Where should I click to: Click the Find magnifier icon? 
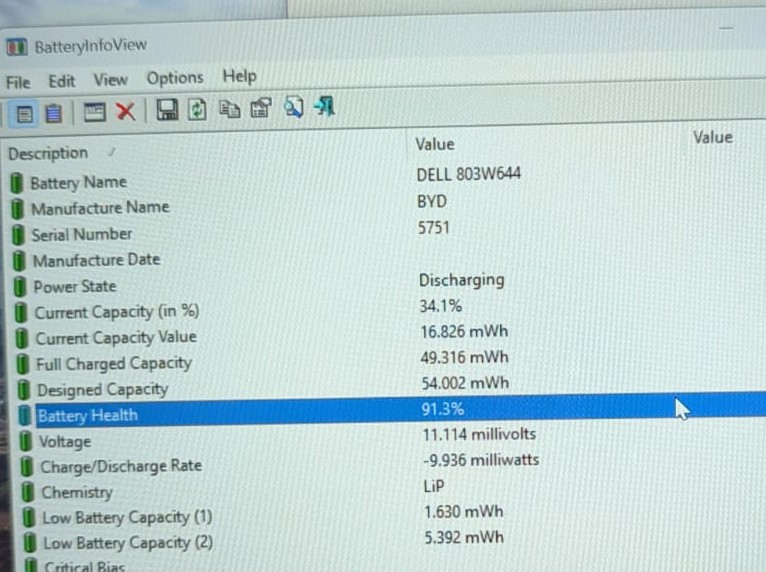294,107
